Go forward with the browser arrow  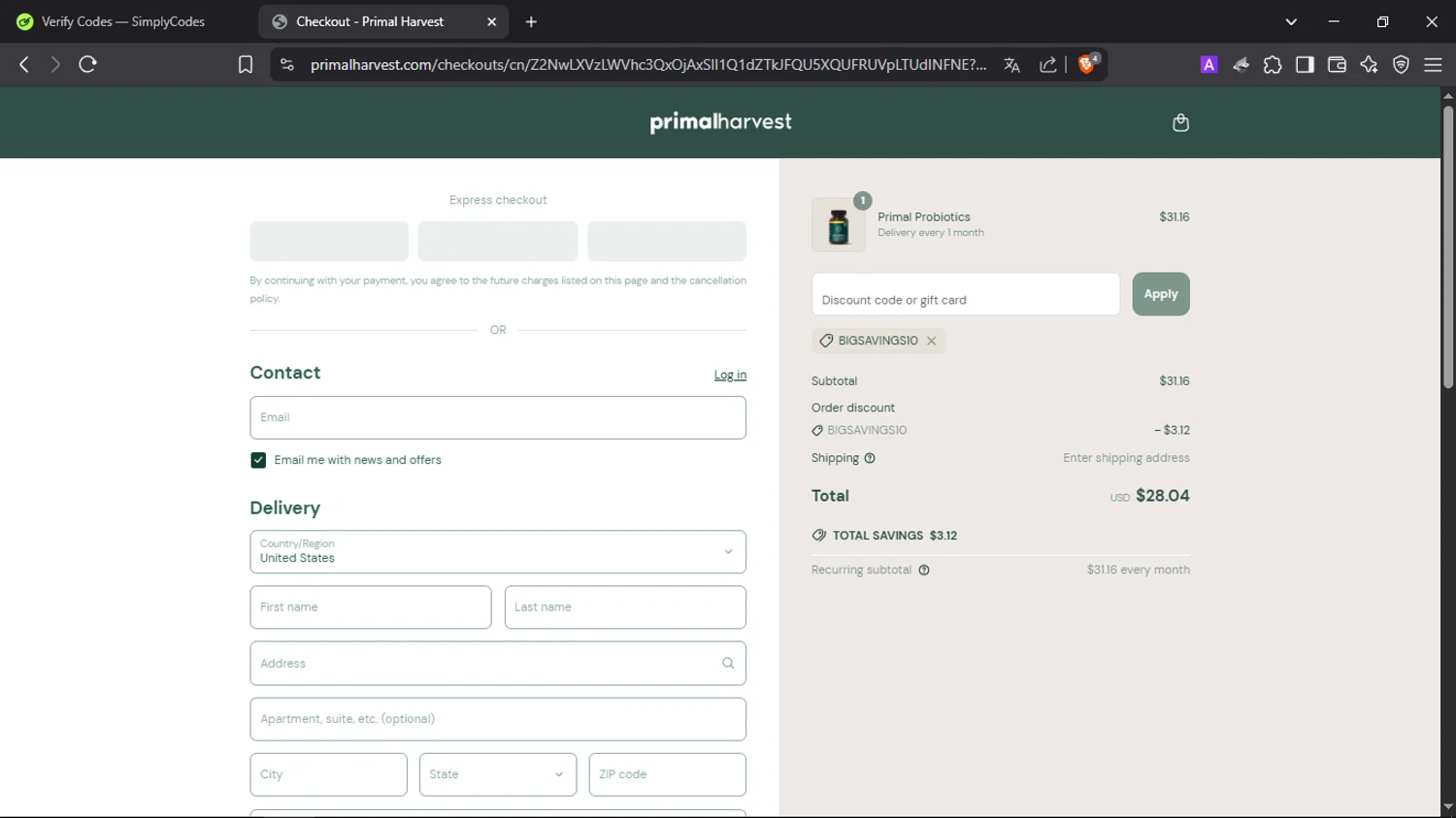[55, 64]
